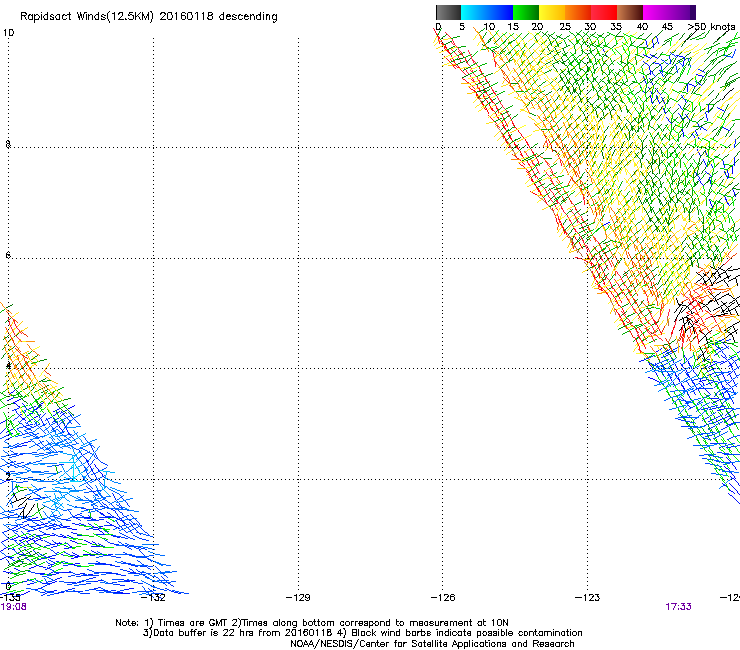Click the gray 0-5 knots legend segment
Image resolution: width=740 pixels, height=650 pixels.
click(448, 12)
